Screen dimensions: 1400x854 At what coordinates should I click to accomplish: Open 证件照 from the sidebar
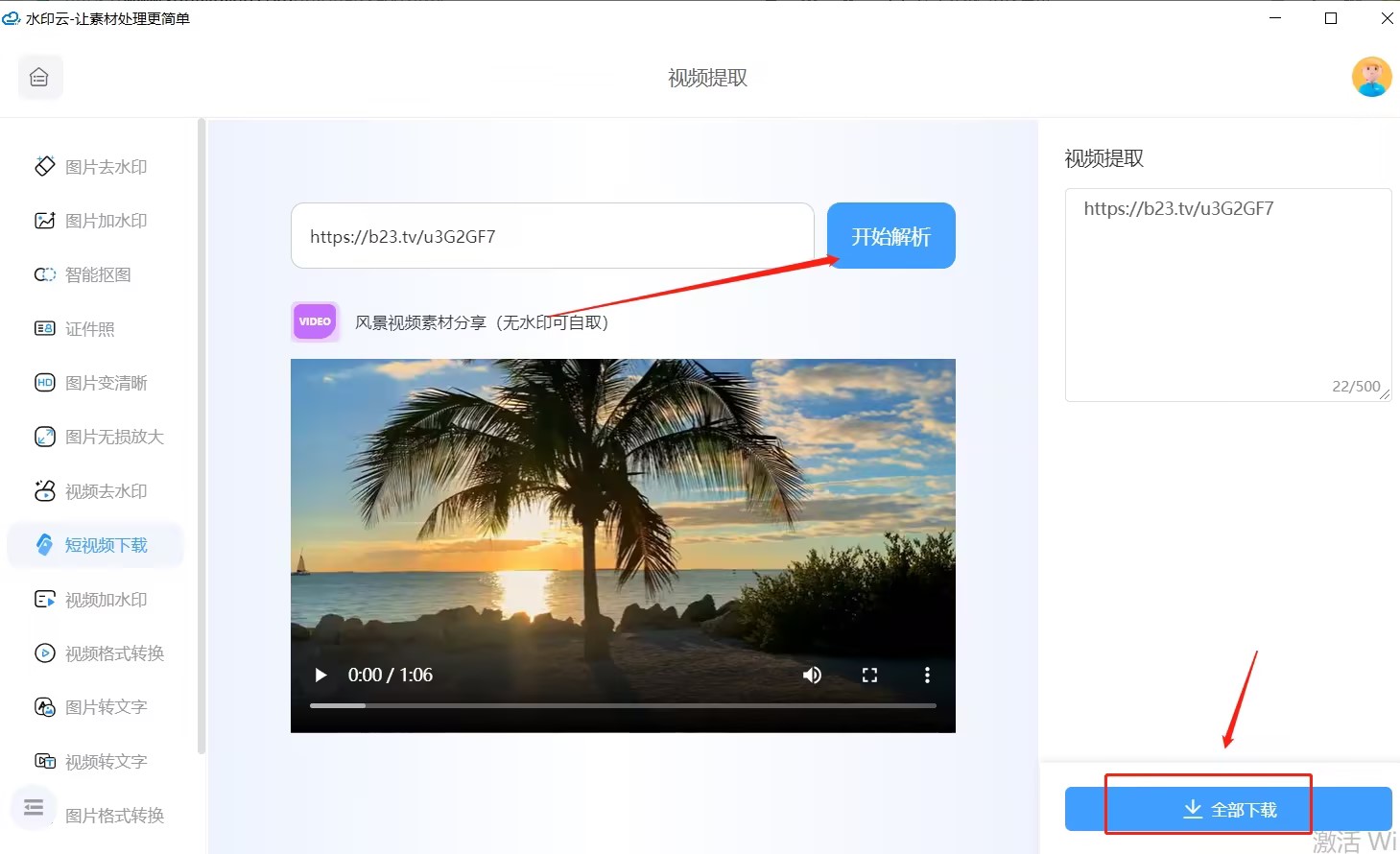(x=90, y=329)
